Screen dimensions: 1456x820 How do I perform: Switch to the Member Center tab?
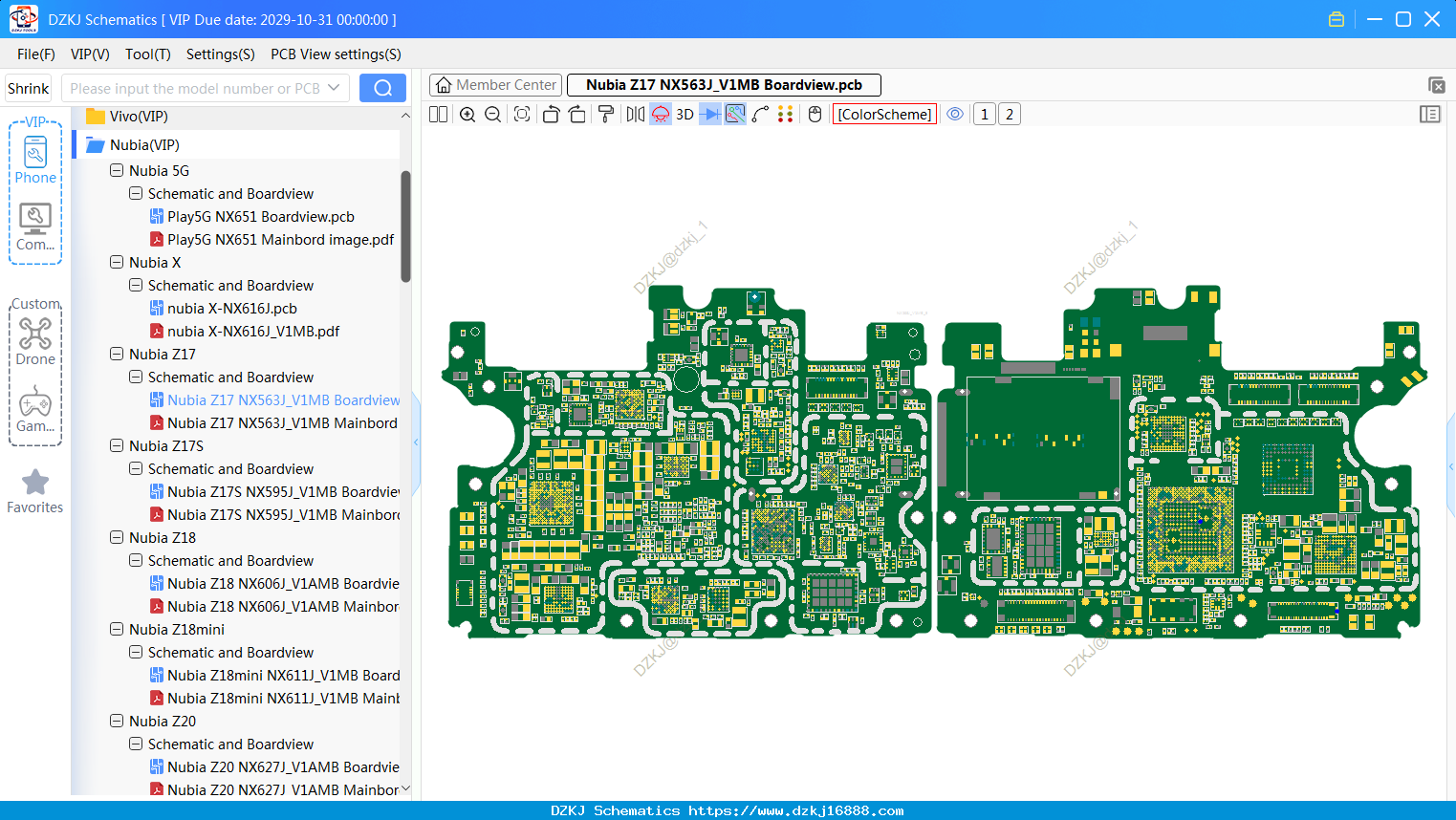[x=496, y=85]
